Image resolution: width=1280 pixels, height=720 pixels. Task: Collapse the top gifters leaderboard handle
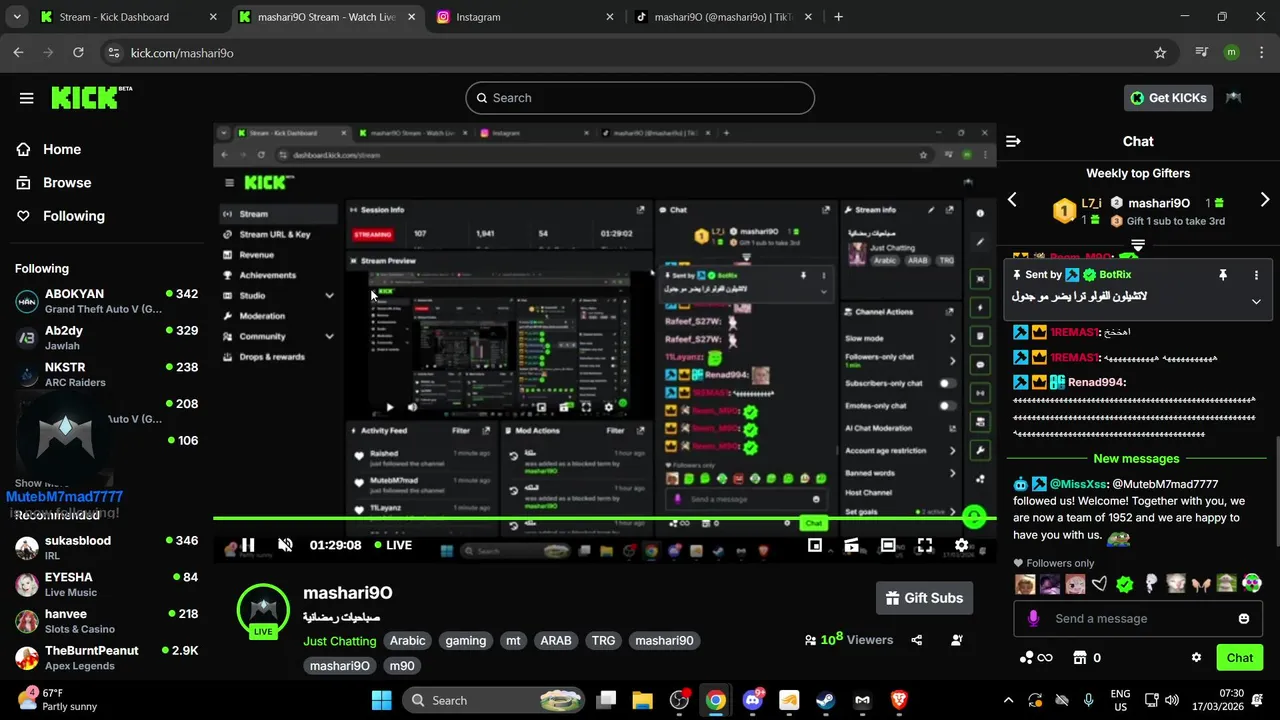[1138, 244]
